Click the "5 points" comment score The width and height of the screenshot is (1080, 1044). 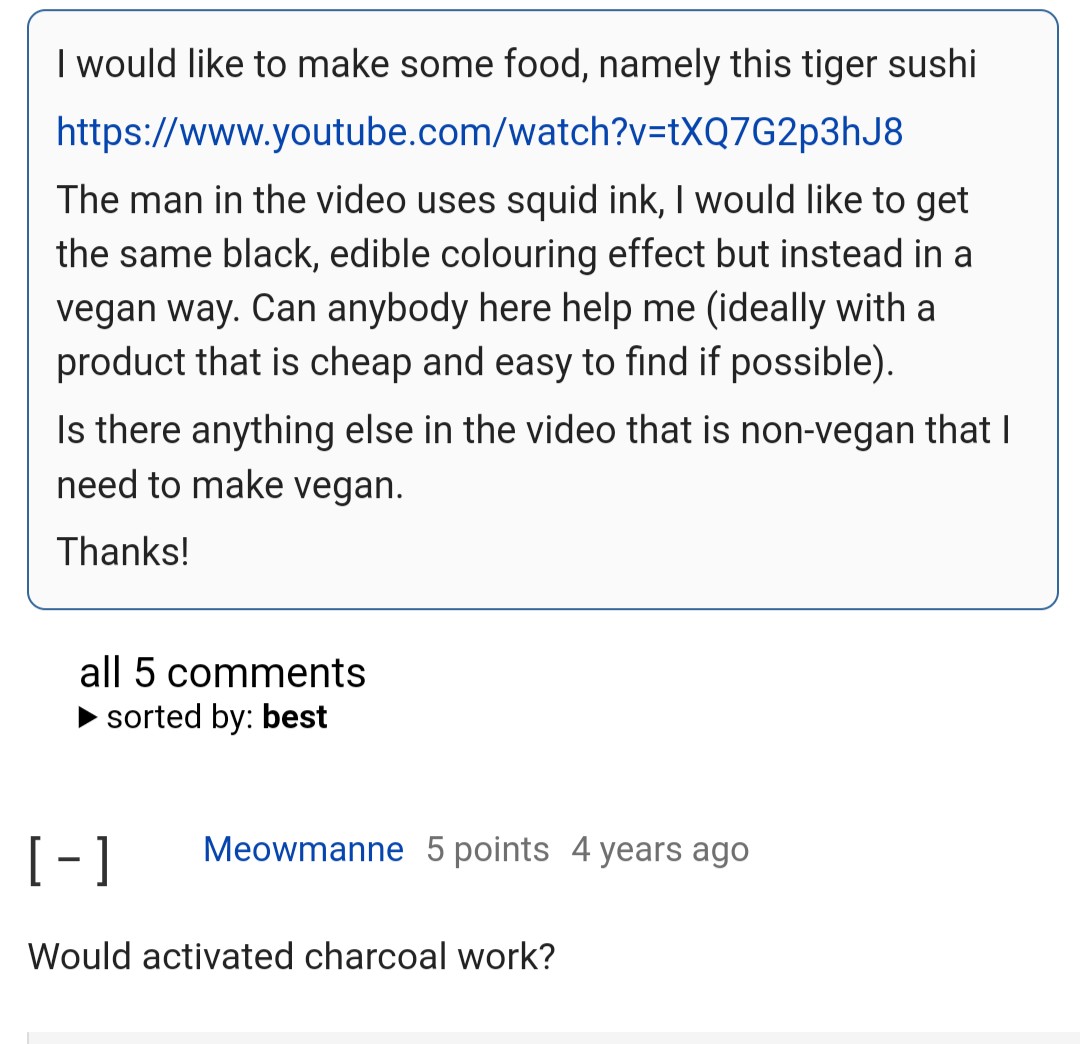point(487,850)
